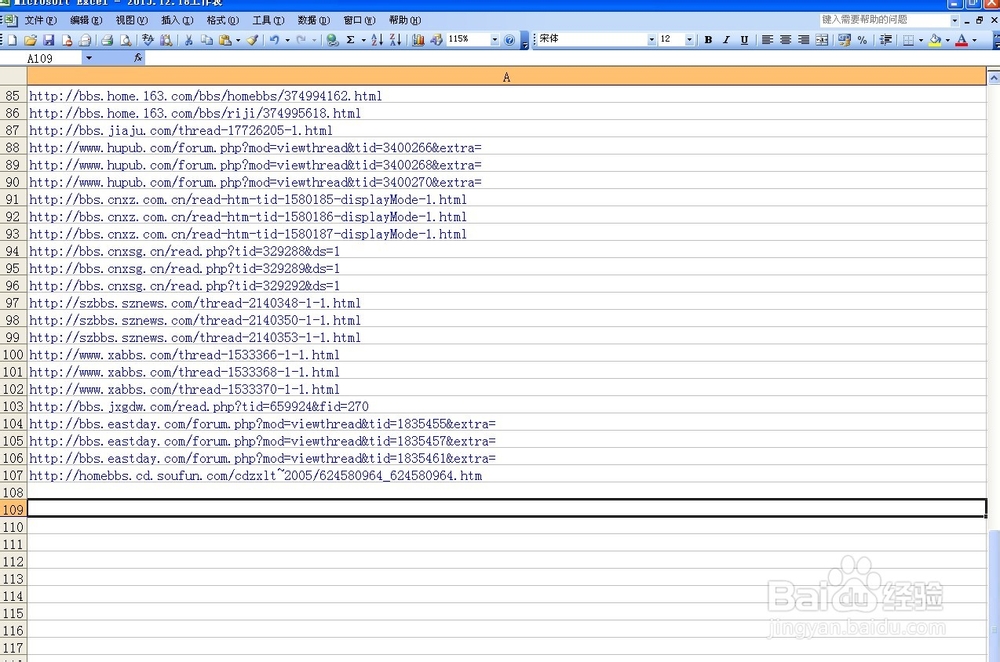Open the 窗口(W) menu
This screenshot has height=662, width=1000.
click(359, 20)
